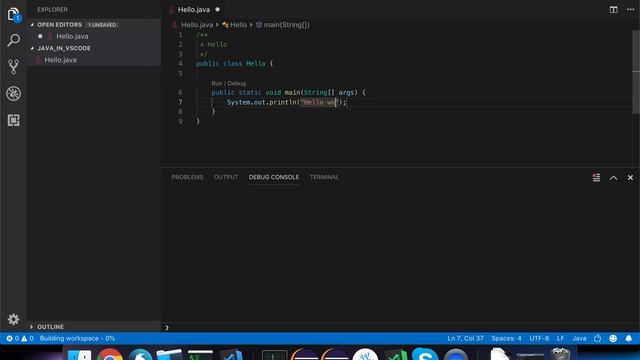The image size is (640, 360).
Task: Click Hello.java in the breadcrumb
Action: (x=197, y=25)
